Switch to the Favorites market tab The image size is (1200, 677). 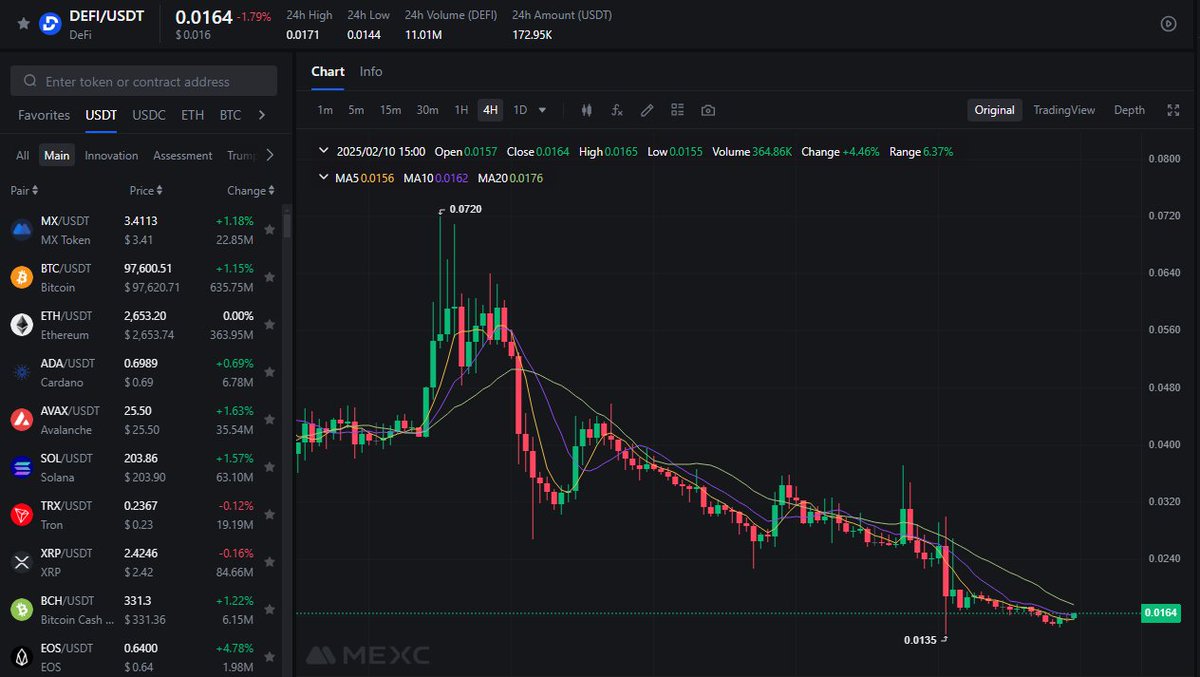44,115
